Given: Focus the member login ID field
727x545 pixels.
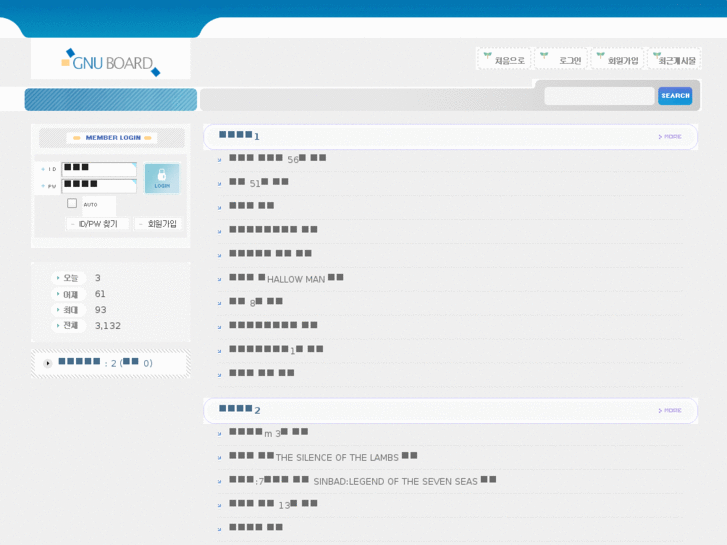Looking at the screenshot, I should [99, 169].
